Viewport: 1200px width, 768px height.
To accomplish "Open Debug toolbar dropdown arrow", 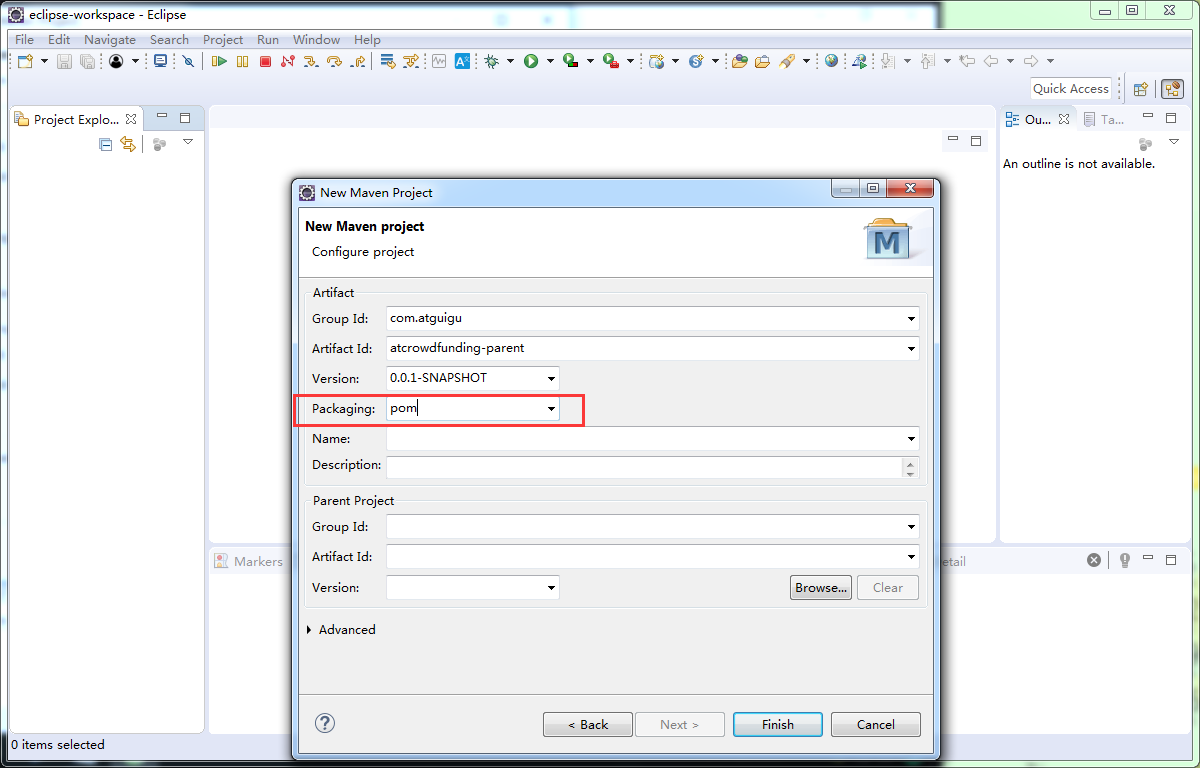I will [510, 61].
